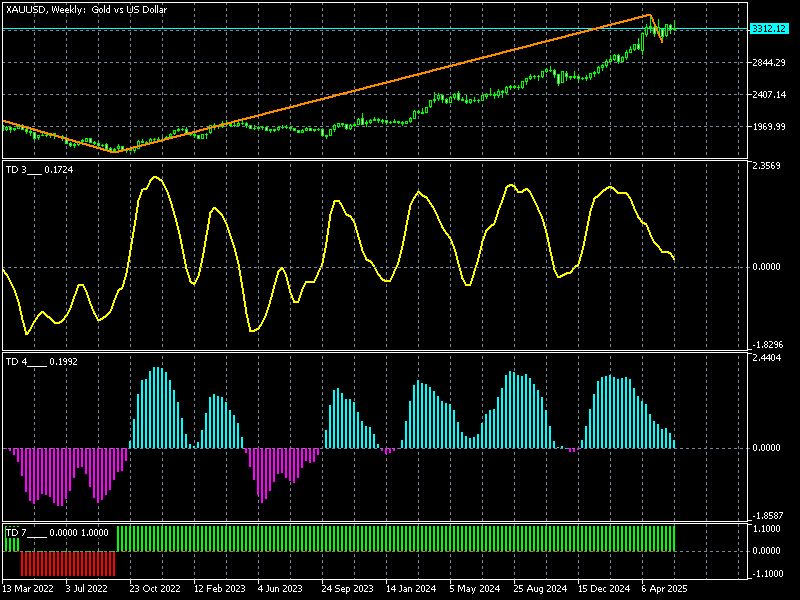Click the 1.1000 scale value in TD 7
This screenshot has width=800, height=600.
click(x=766, y=529)
